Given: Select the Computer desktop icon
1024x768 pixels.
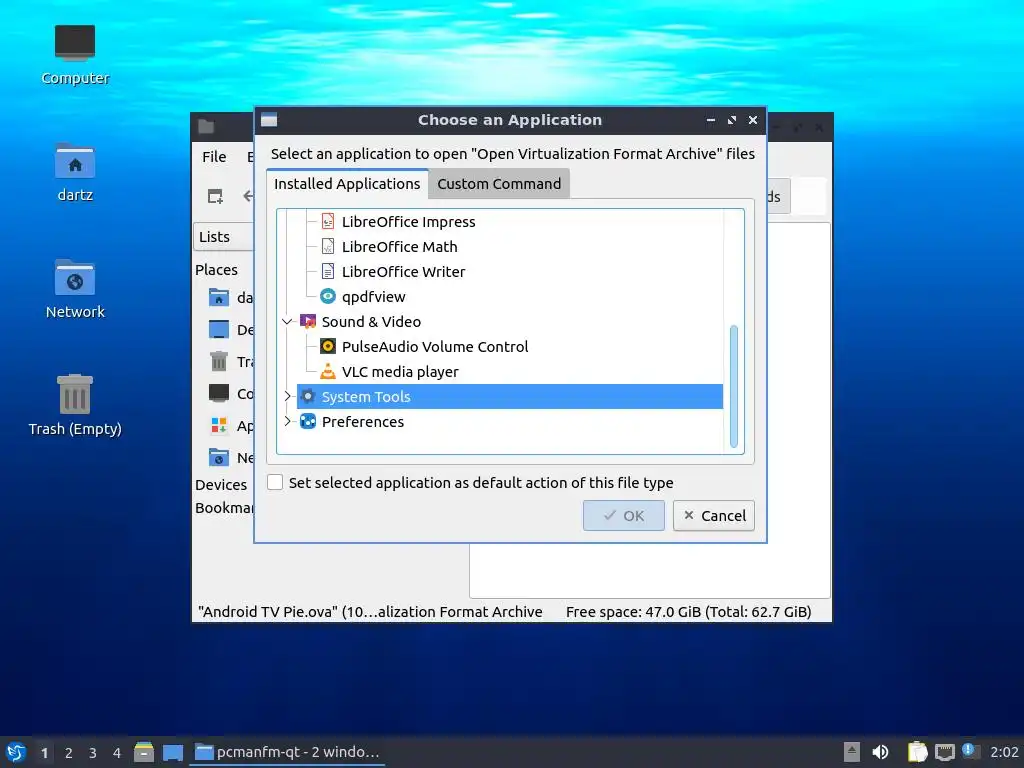Looking at the screenshot, I should [x=74, y=55].
